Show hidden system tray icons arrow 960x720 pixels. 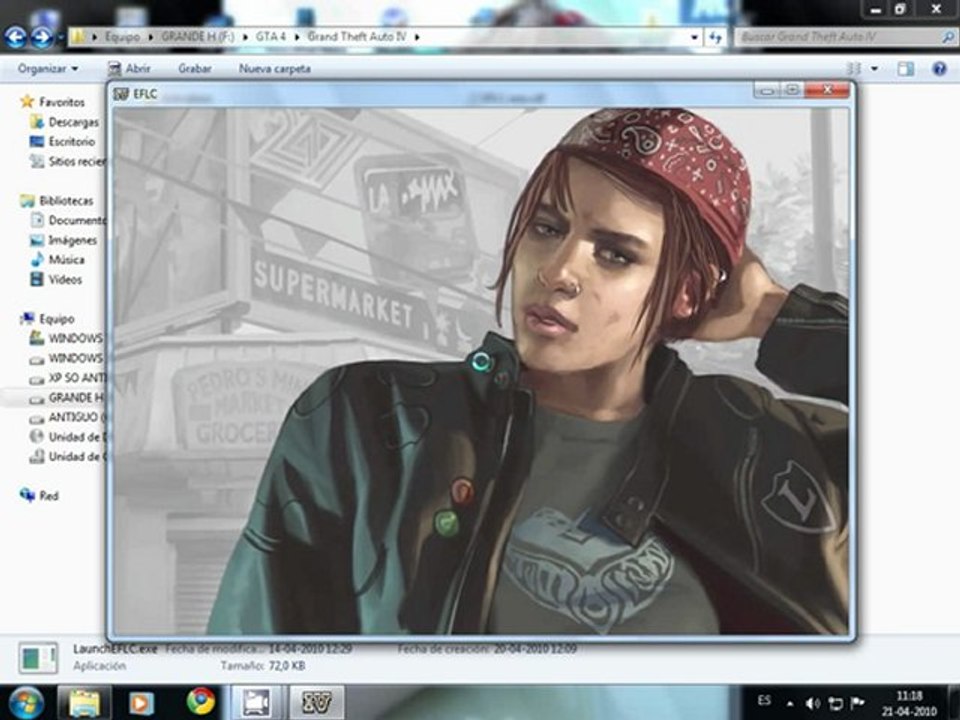(790, 702)
